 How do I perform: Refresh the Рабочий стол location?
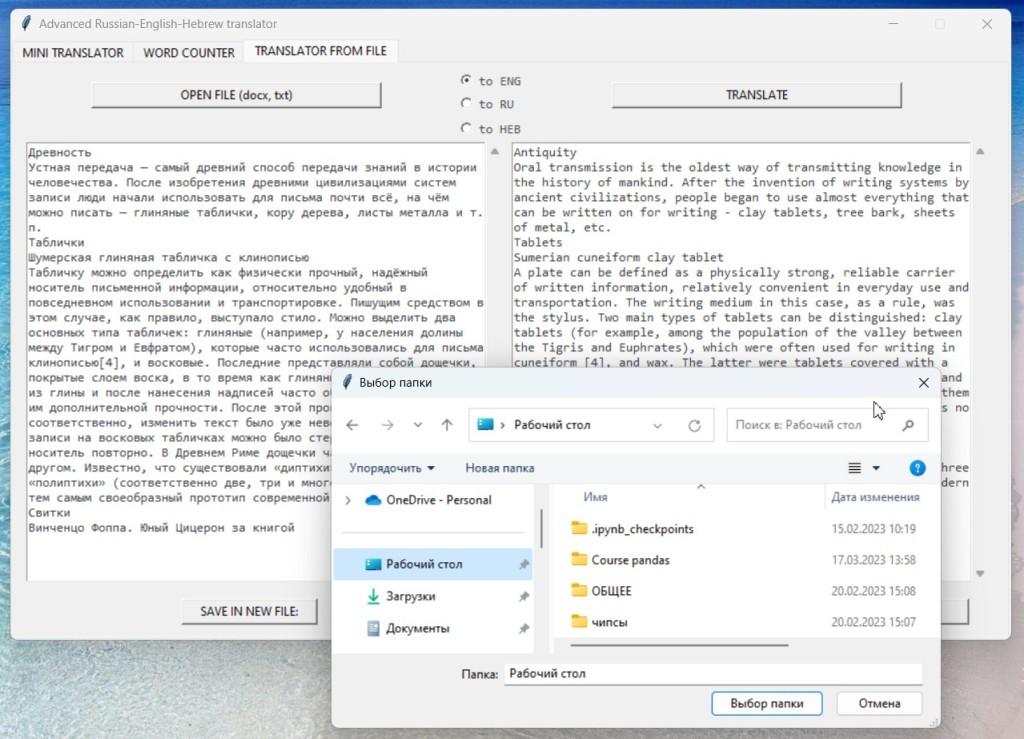coord(694,426)
